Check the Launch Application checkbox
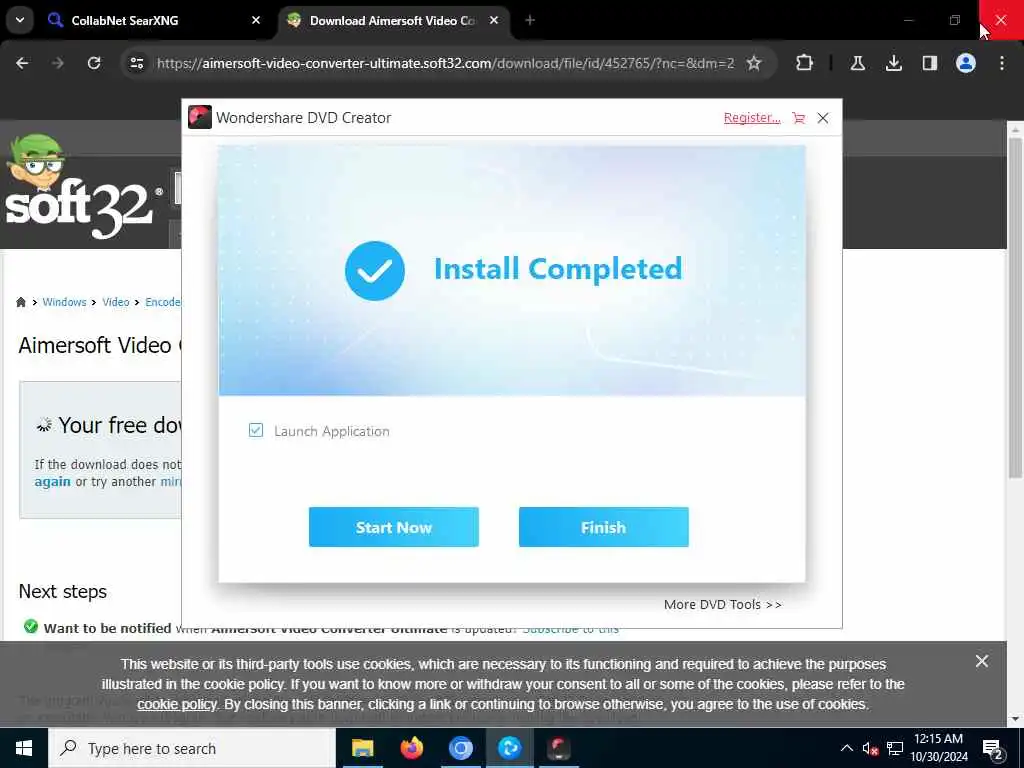 256,430
